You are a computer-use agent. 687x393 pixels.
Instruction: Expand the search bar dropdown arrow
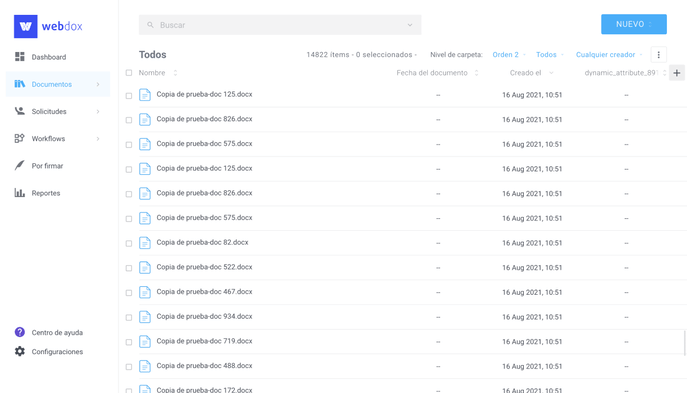(x=410, y=25)
